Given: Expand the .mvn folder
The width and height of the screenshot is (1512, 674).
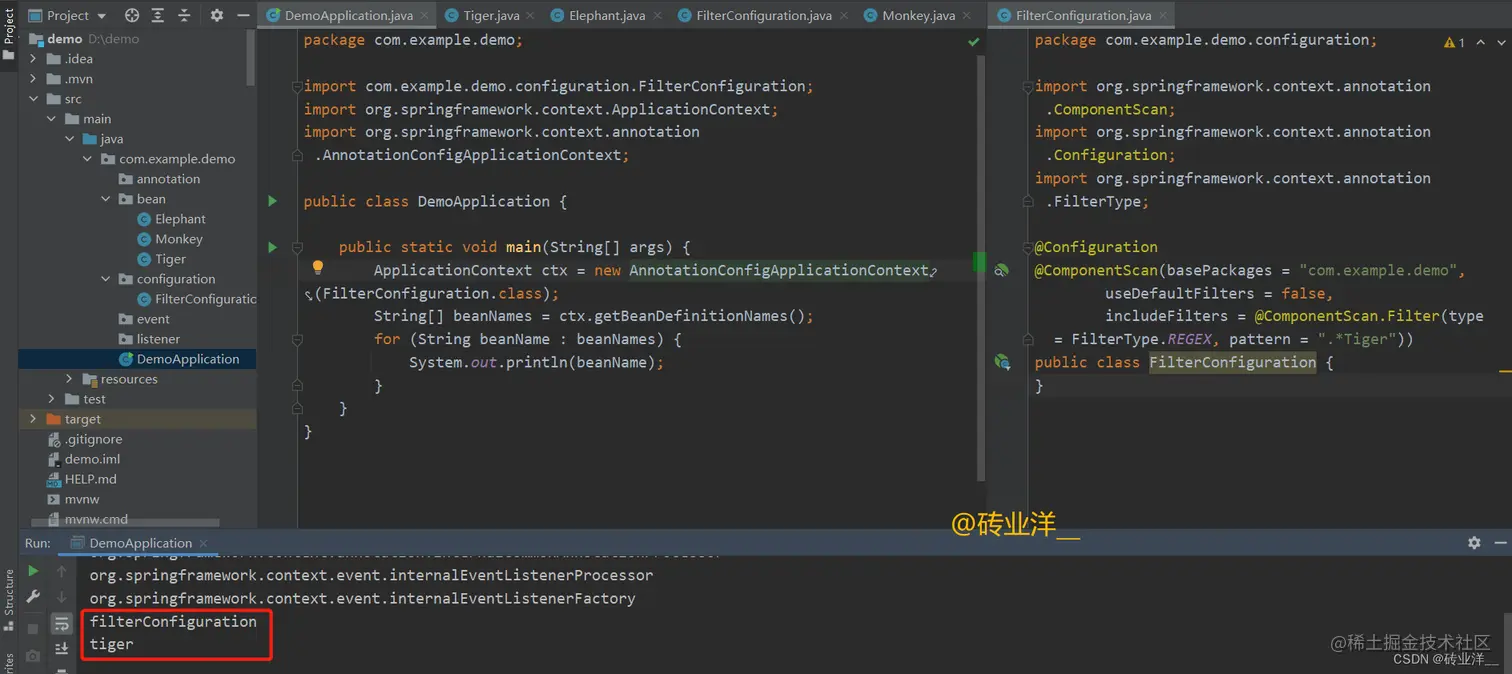Looking at the screenshot, I should pyautogui.click(x=33, y=79).
